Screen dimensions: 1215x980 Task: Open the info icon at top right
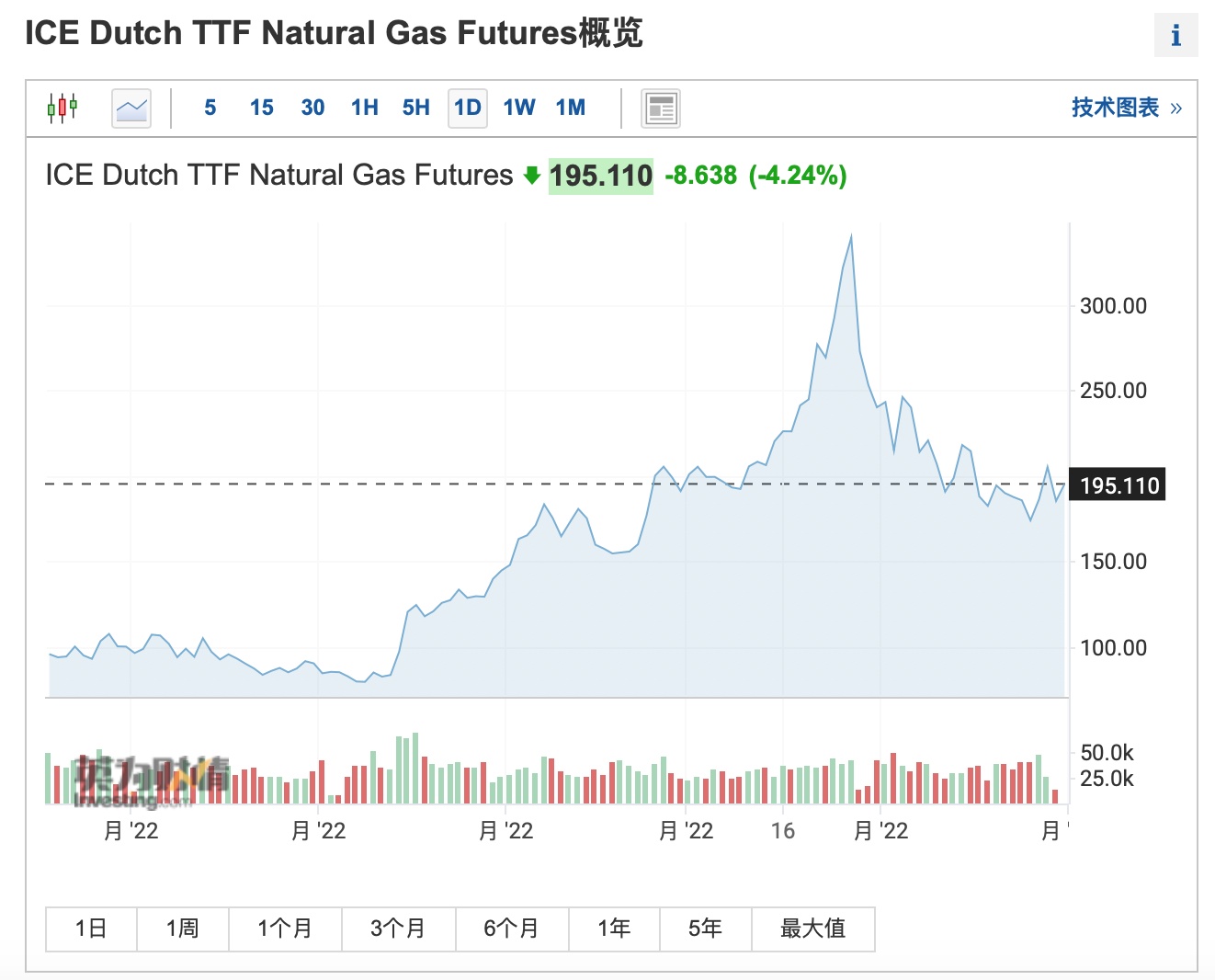(x=1175, y=36)
